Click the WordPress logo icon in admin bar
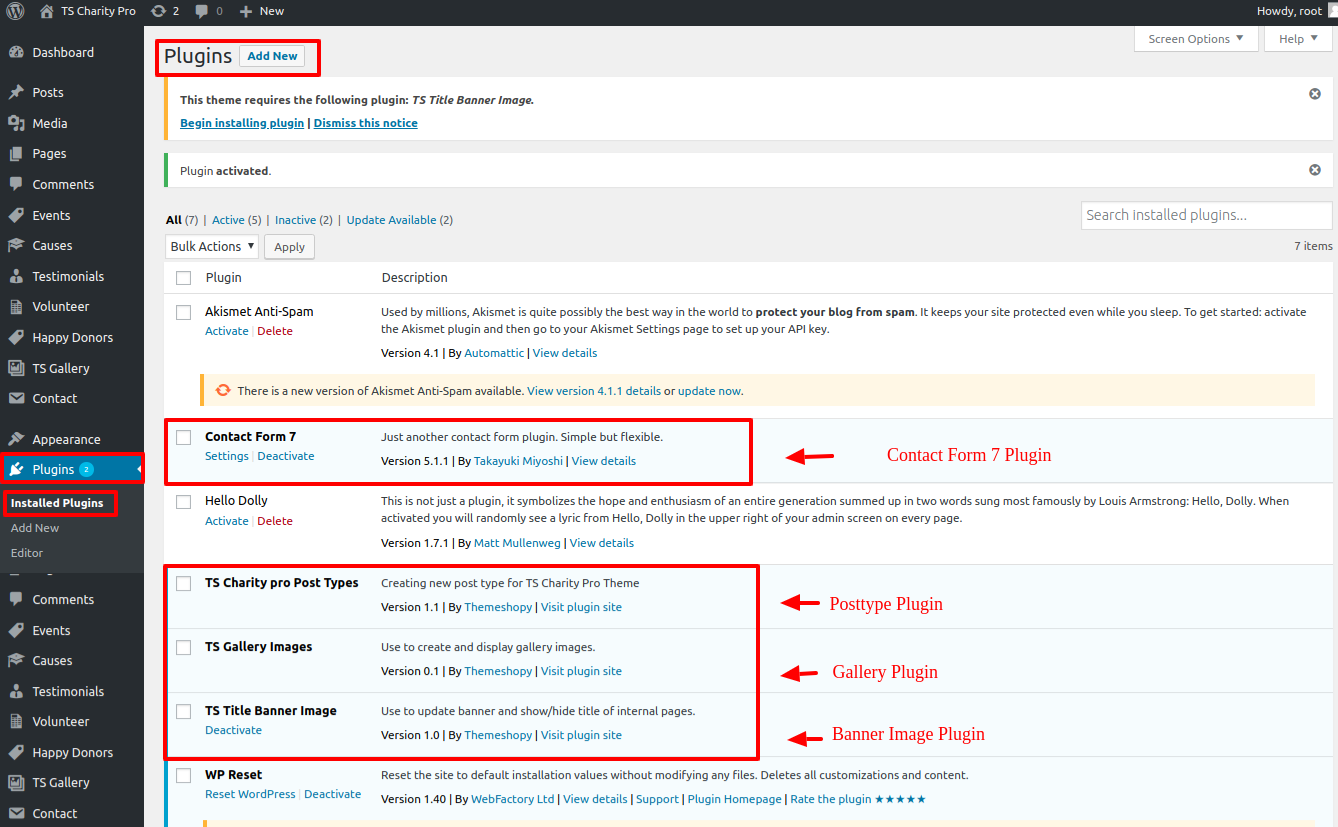Image resolution: width=1338 pixels, height=827 pixels. tap(16, 11)
